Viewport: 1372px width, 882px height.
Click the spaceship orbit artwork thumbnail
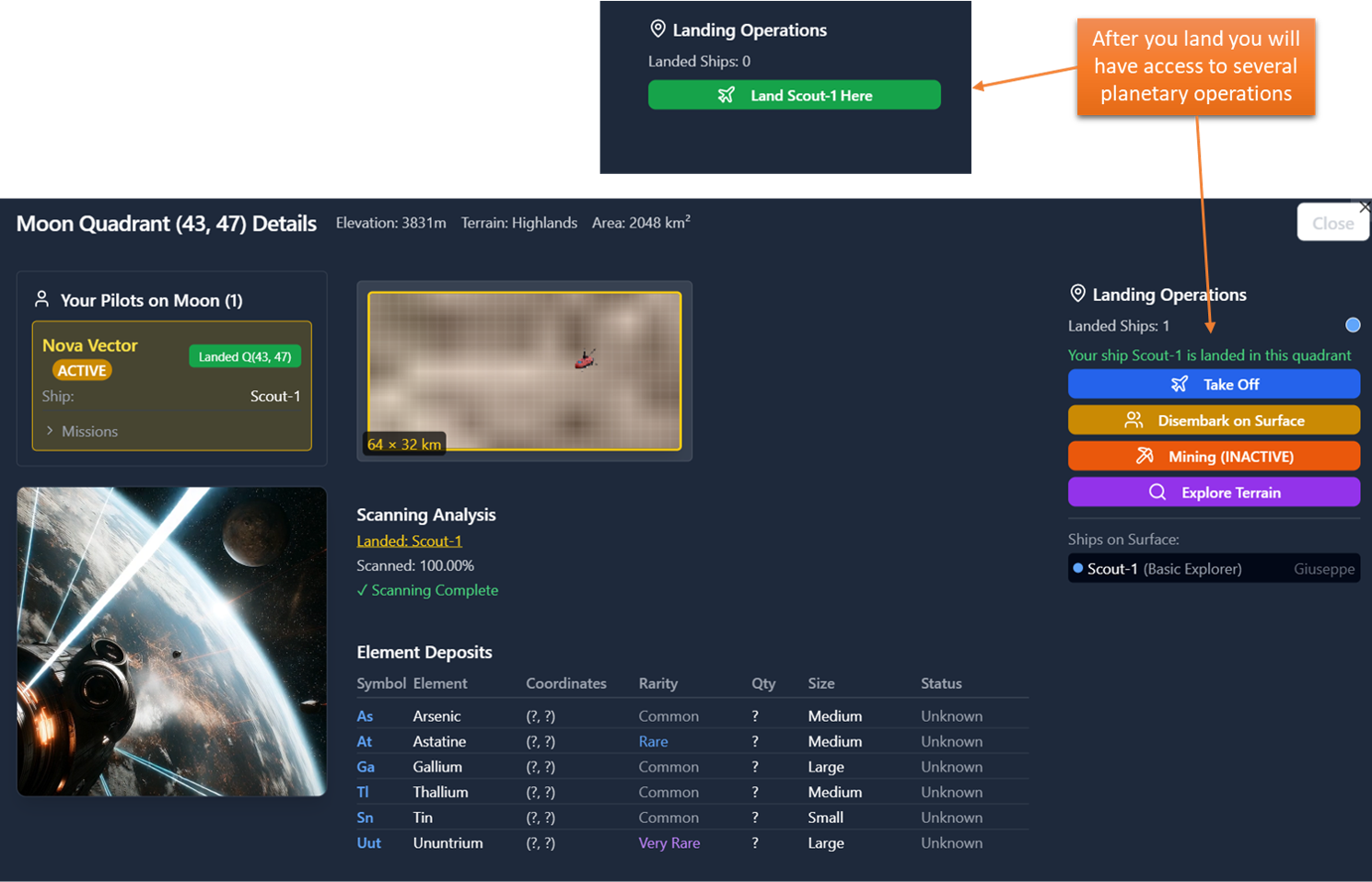pyautogui.click(x=172, y=641)
